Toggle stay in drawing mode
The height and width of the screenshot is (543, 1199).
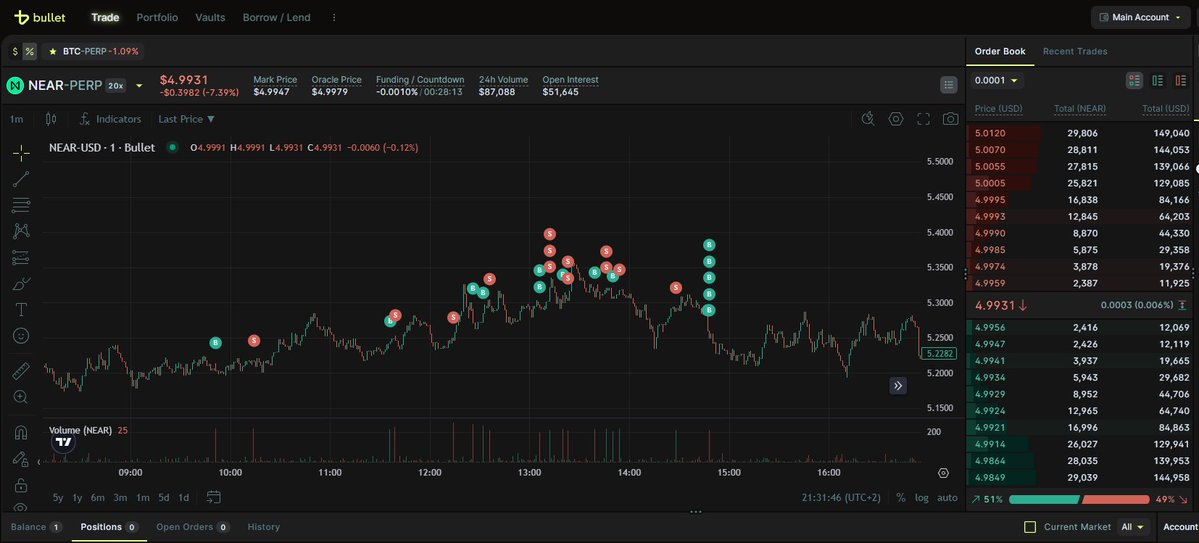(x=21, y=459)
